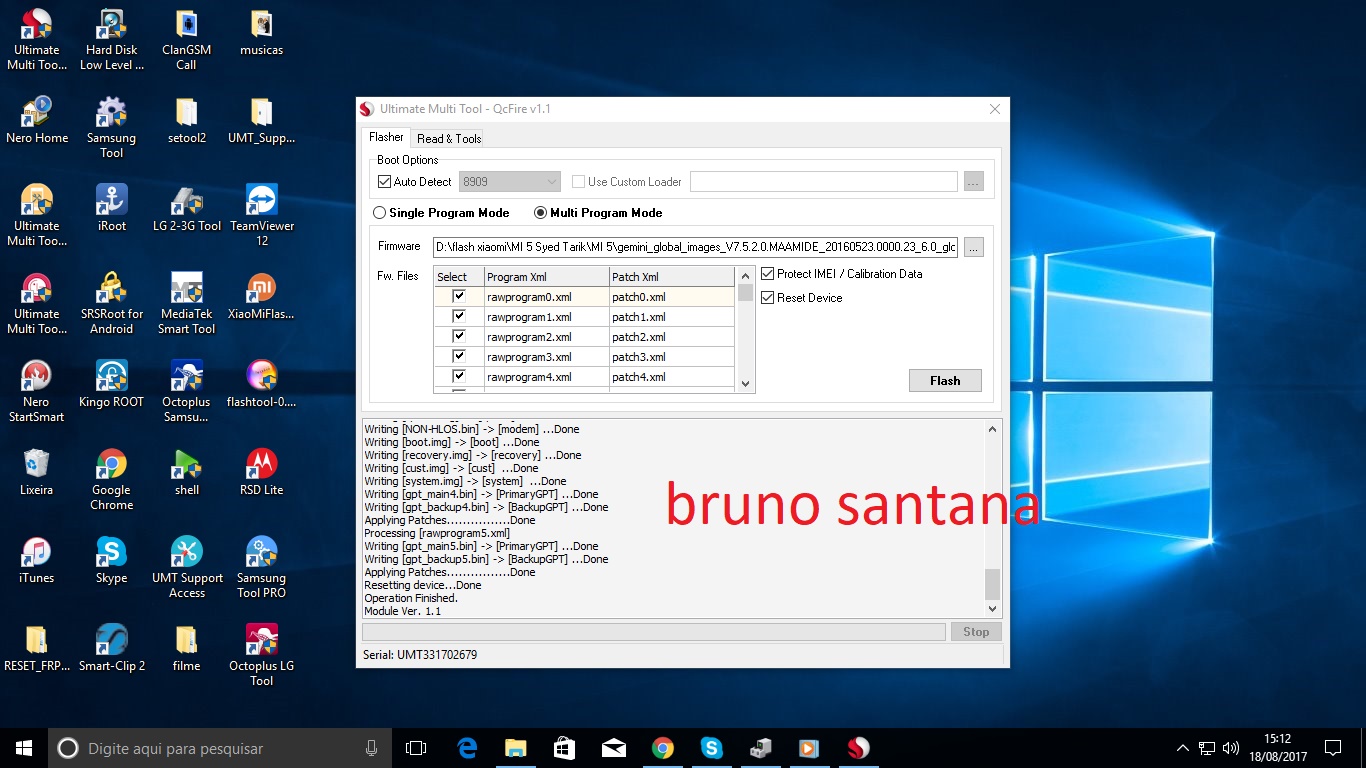This screenshot has width=1366, height=768.
Task: Launch LG 2-3G Tool shortcut
Action: point(186,209)
